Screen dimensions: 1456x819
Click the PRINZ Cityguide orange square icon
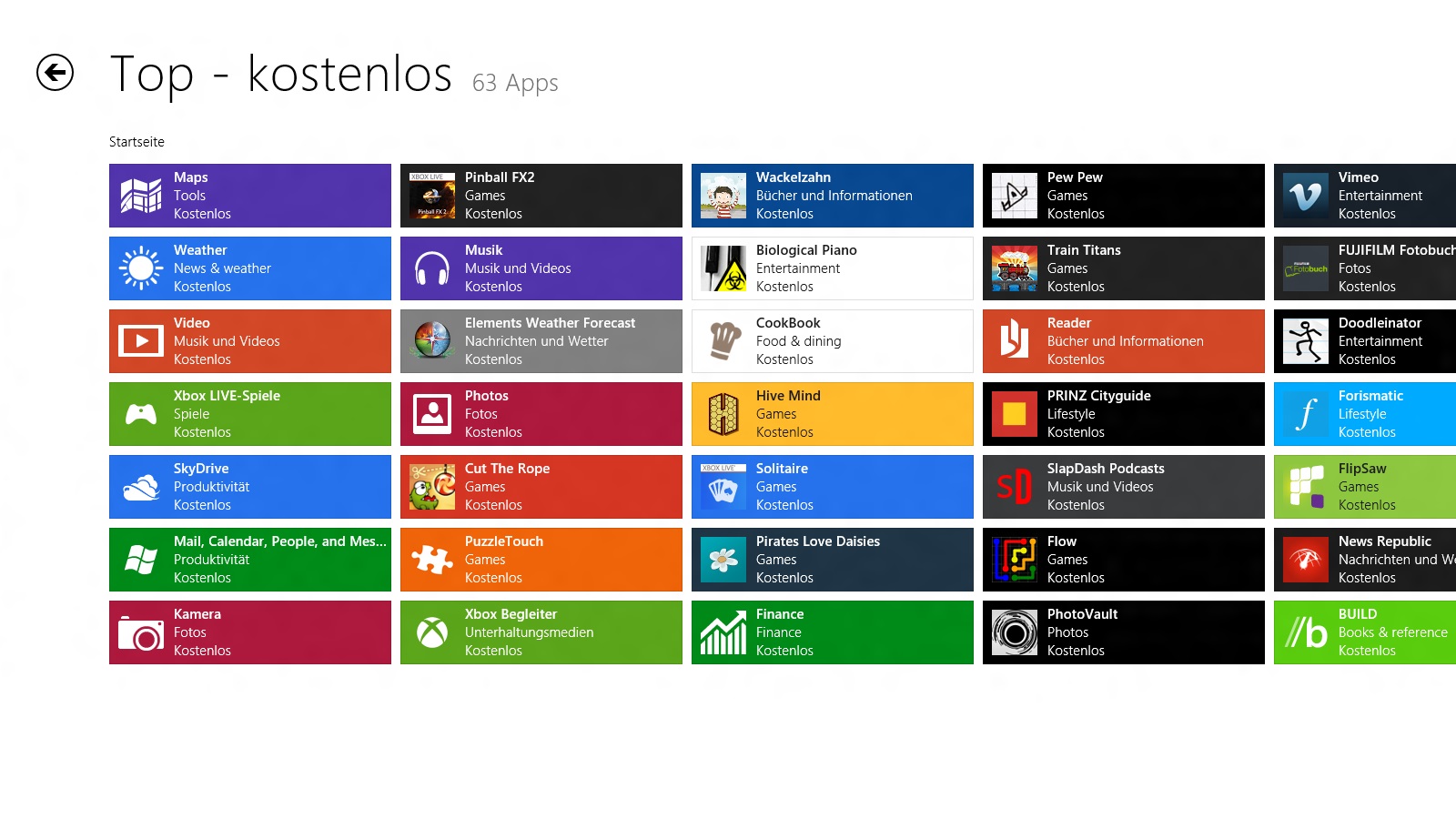click(1015, 414)
